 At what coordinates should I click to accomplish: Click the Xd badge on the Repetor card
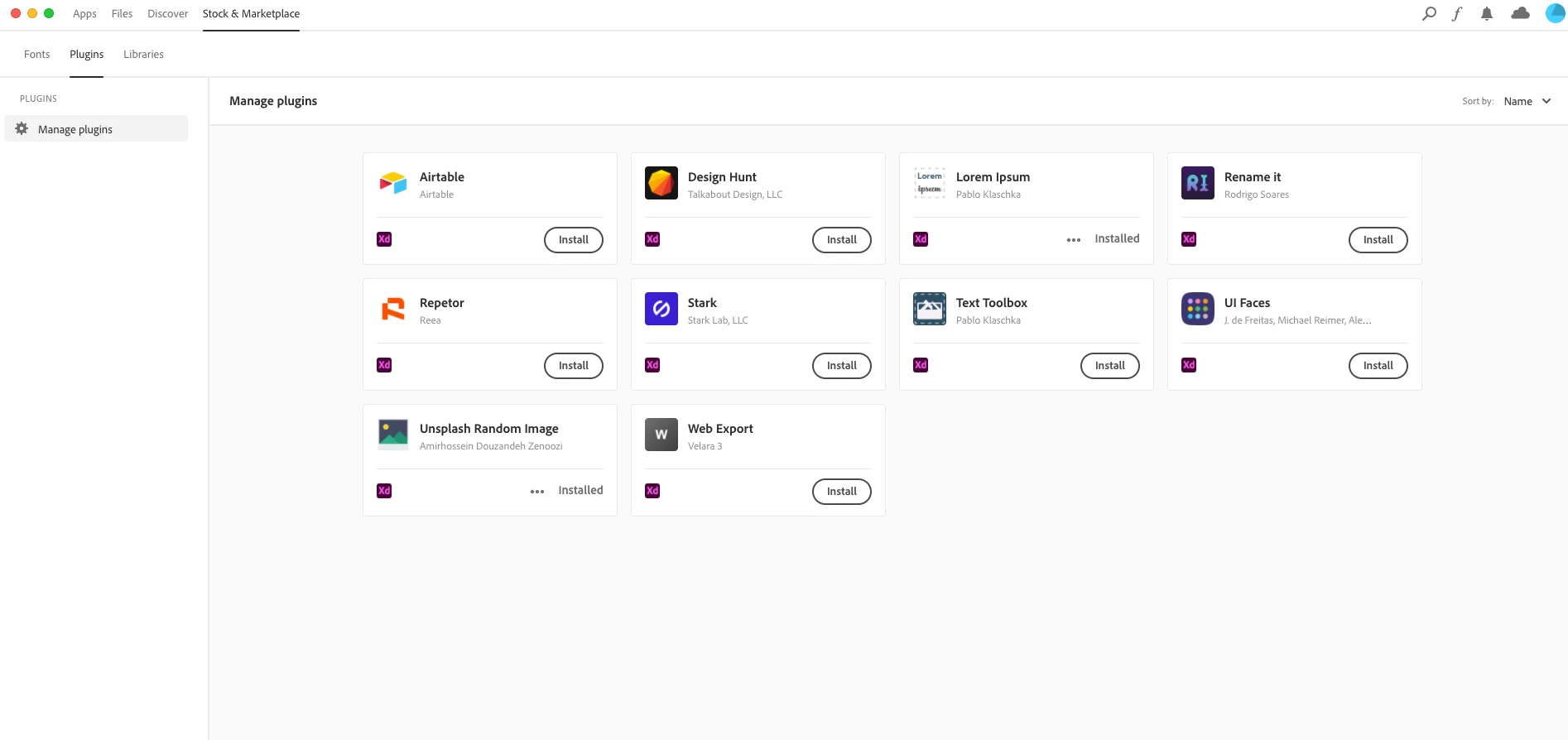(x=384, y=365)
